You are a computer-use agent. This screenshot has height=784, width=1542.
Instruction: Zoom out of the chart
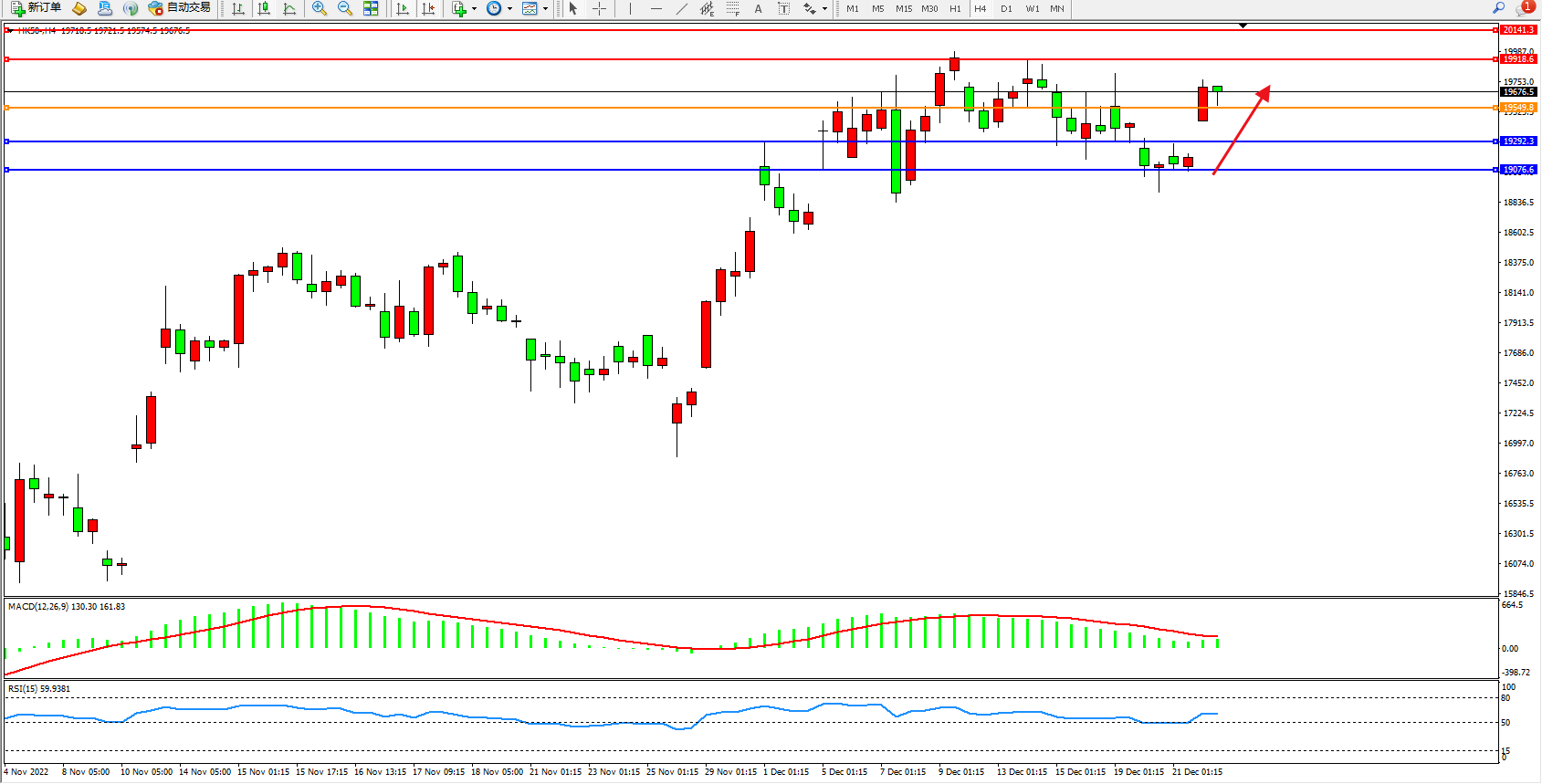[x=345, y=8]
